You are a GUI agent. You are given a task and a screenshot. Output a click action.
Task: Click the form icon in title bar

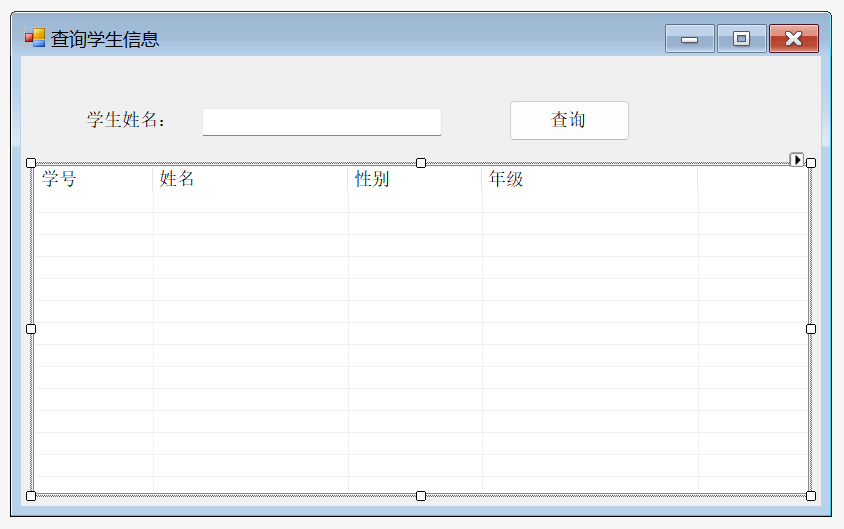35,38
